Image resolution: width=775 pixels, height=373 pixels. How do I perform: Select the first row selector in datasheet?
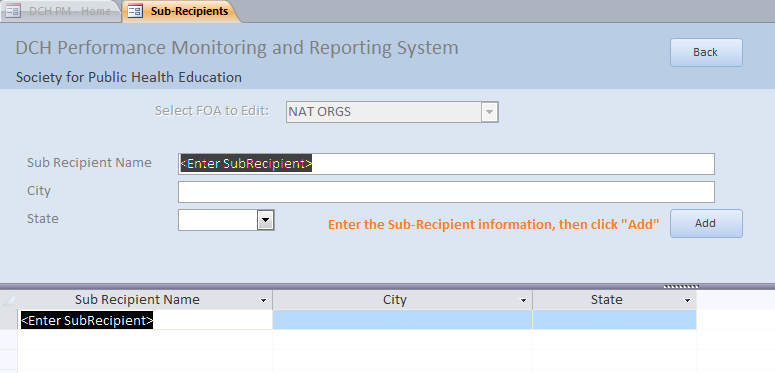pos(8,320)
